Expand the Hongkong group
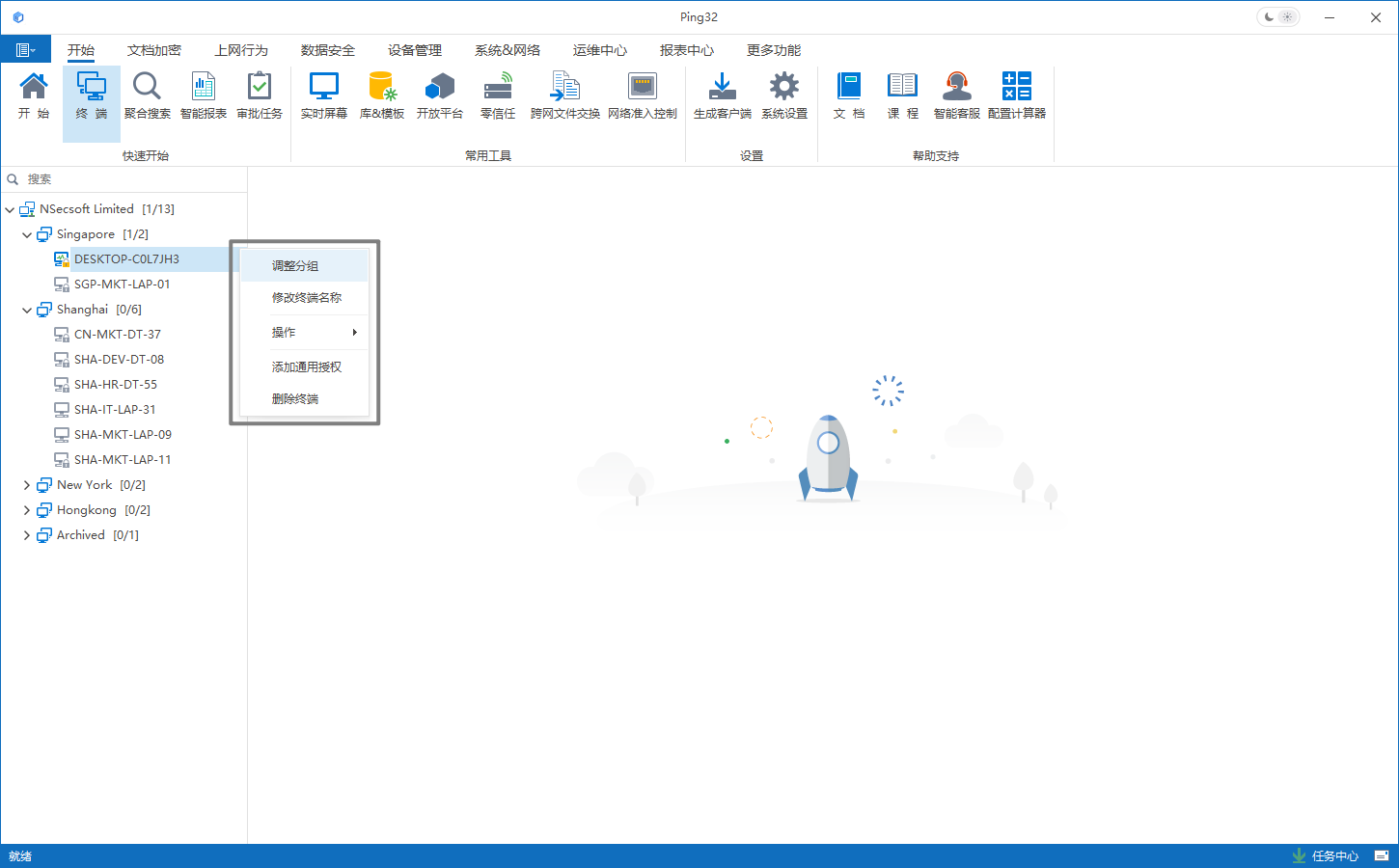The height and width of the screenshot is (868, 1399). 27,510
